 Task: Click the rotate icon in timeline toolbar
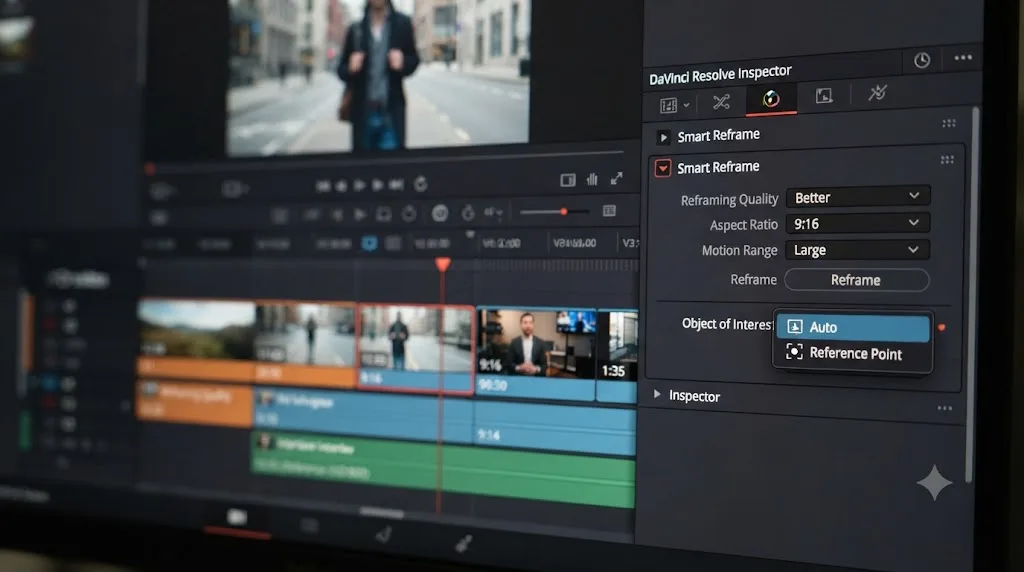(x=409, y=214)
